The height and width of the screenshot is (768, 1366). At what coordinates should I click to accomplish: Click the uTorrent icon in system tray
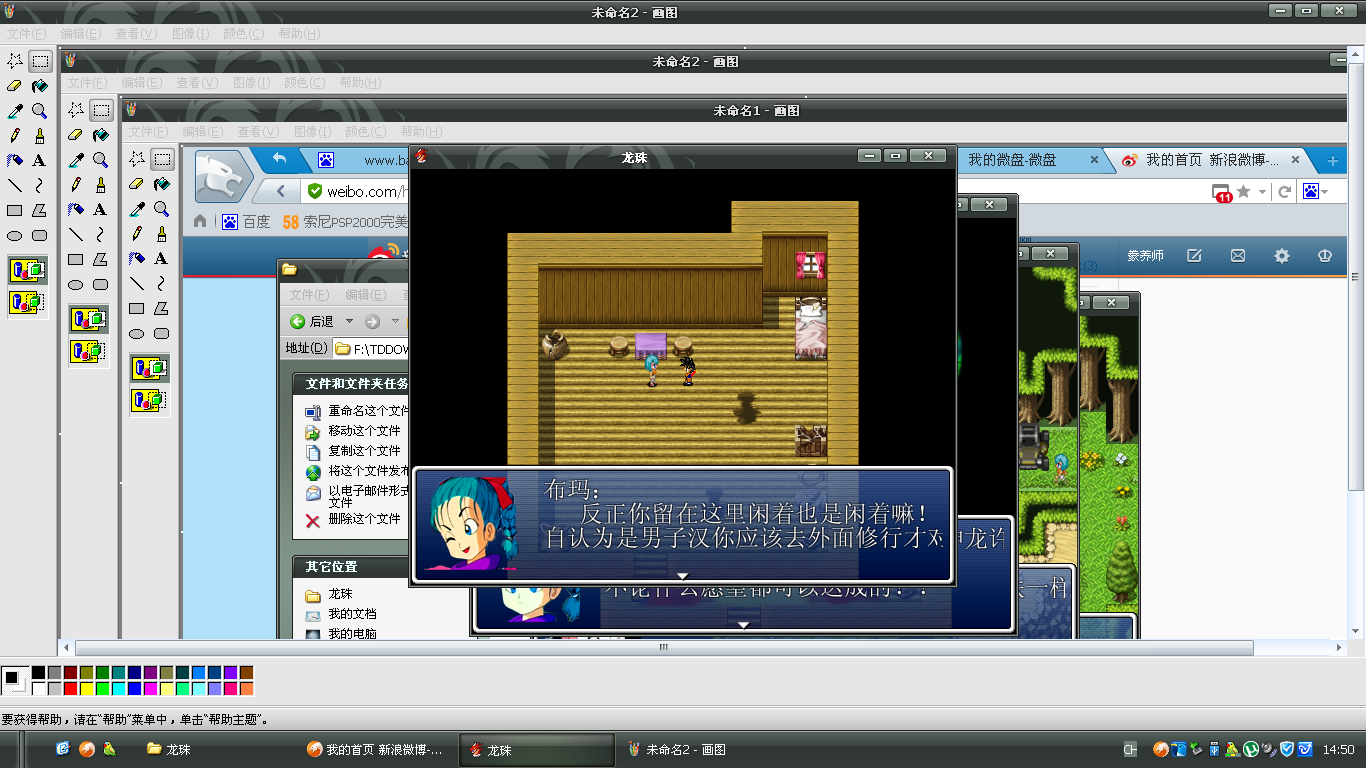[x=1250, y=749]
